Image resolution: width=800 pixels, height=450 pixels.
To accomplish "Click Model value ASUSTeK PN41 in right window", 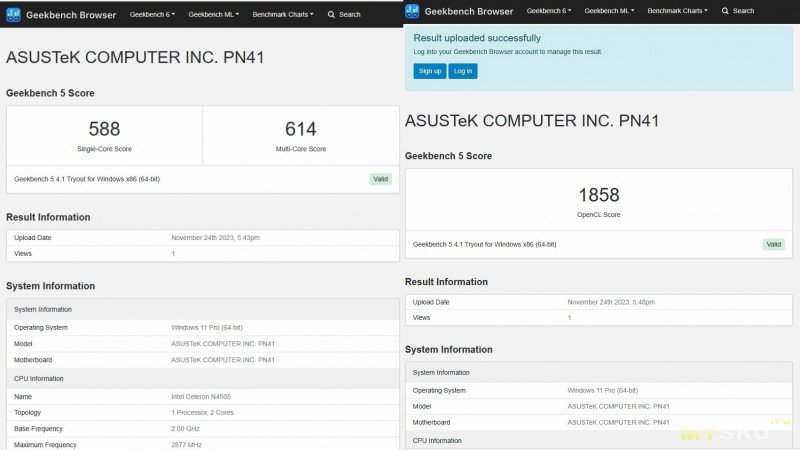I will pyautogui.click(x=618, y=407).
